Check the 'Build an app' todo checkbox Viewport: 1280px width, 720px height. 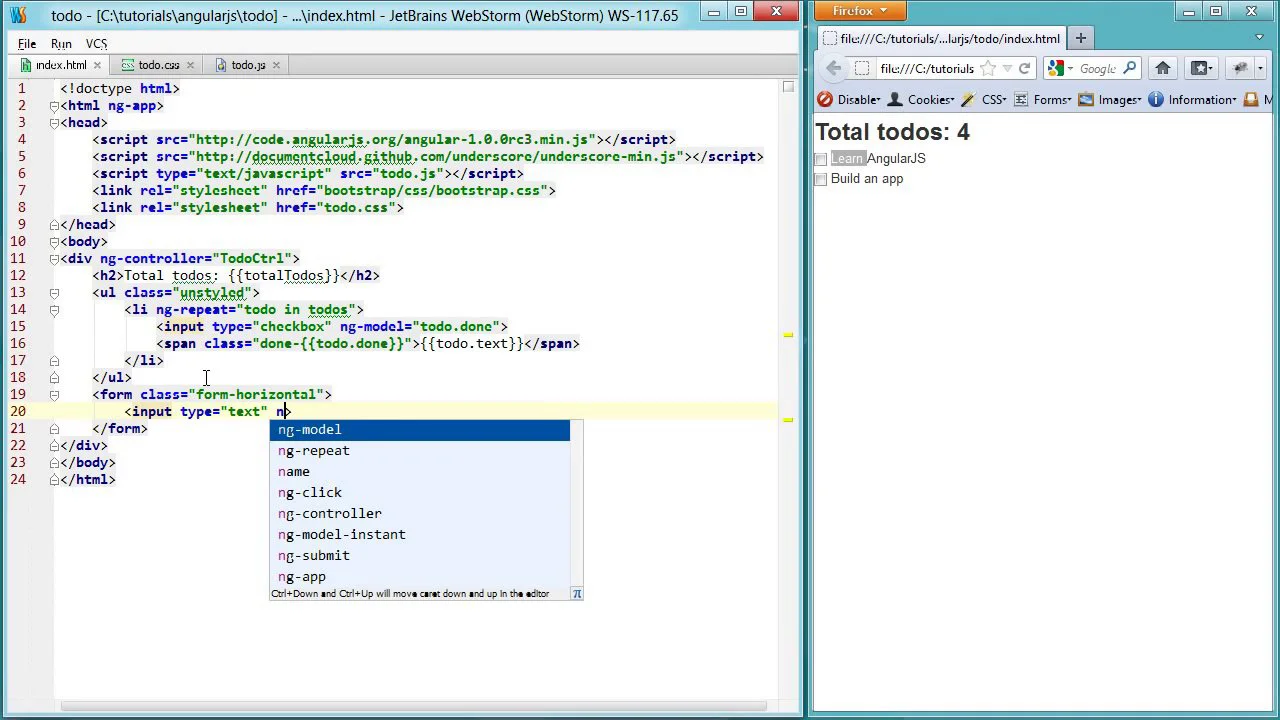(x=821, y=179)
